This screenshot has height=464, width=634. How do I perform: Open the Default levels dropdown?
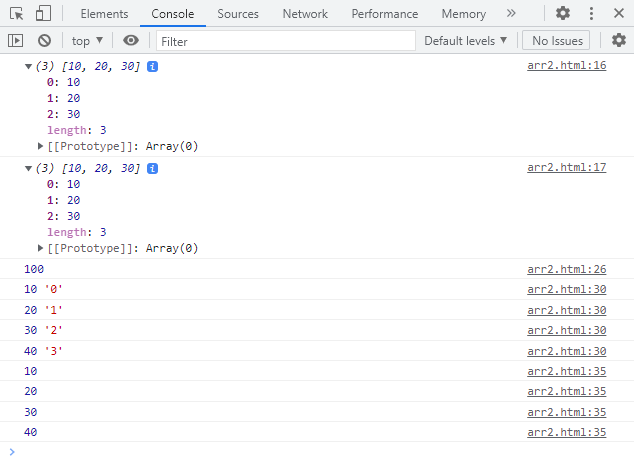click(x=465, y=41)
